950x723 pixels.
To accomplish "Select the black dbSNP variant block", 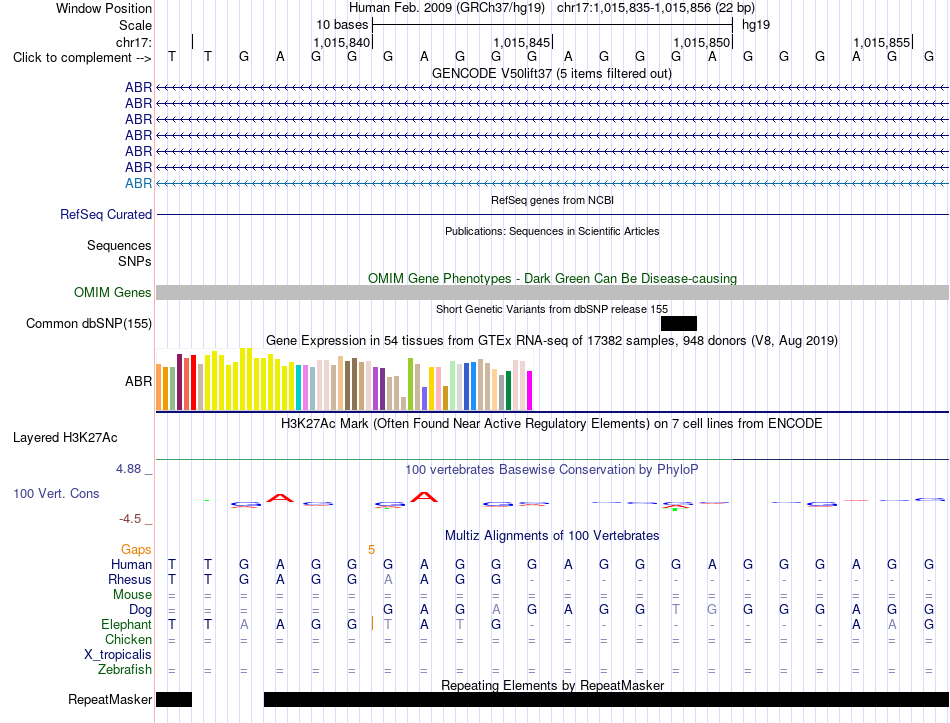I will [x=679, y=324].
